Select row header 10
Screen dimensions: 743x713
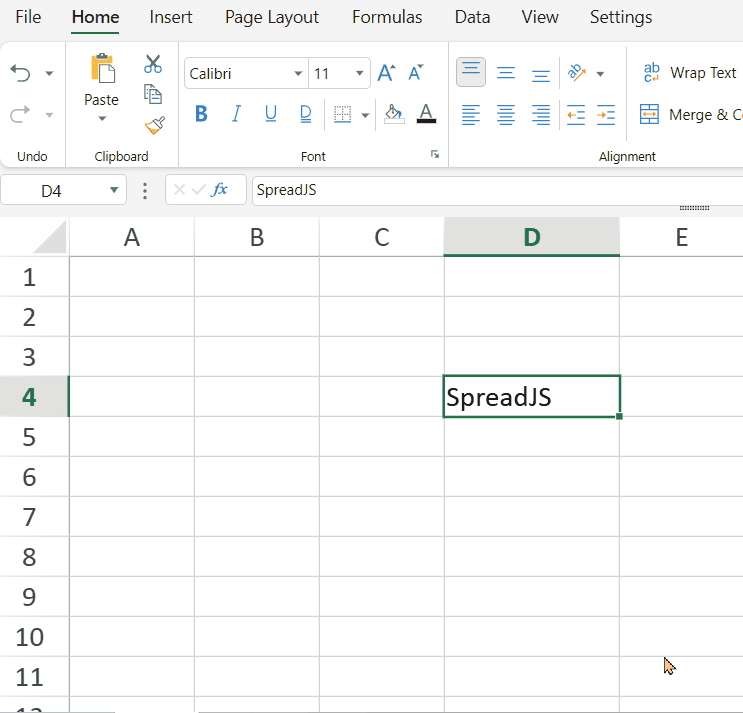tap(34, 636)
